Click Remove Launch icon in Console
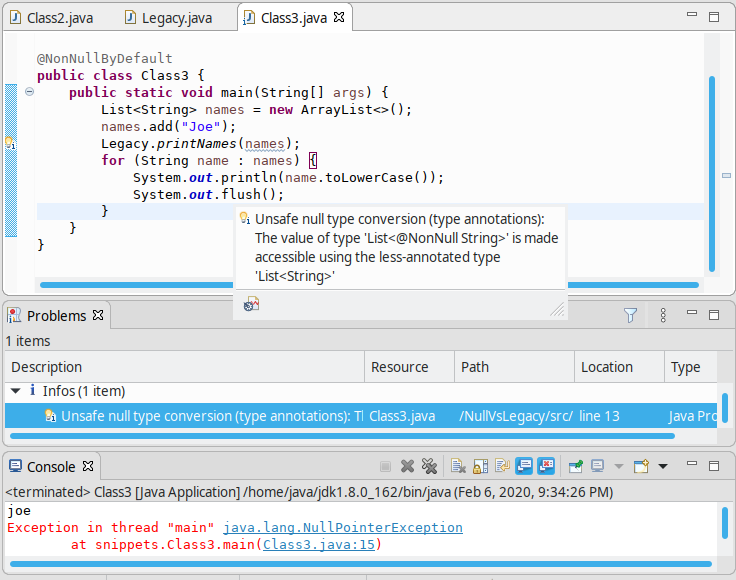Screen dimensions: 736x580 [x=407, y=466]
